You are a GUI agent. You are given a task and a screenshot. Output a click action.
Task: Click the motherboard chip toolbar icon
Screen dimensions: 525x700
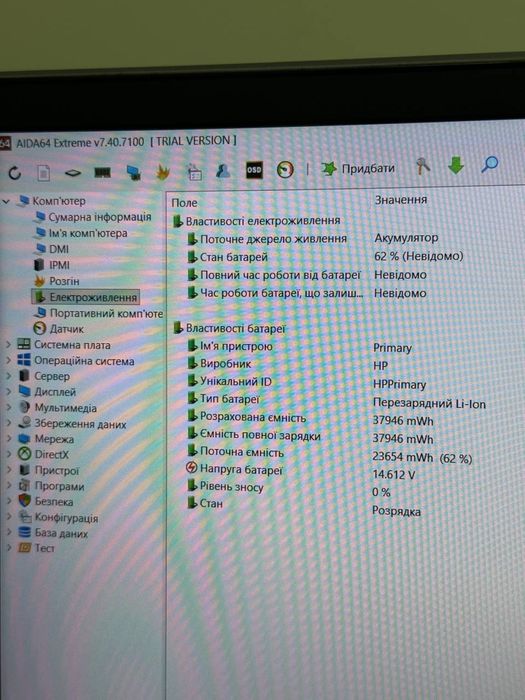(72, 173)
